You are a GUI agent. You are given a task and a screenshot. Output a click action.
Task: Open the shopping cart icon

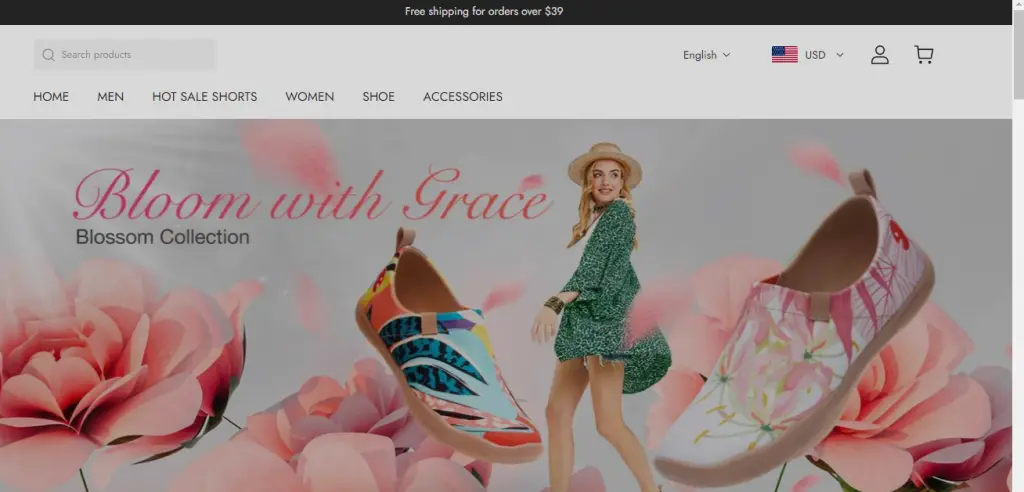[x=923, y=55]
